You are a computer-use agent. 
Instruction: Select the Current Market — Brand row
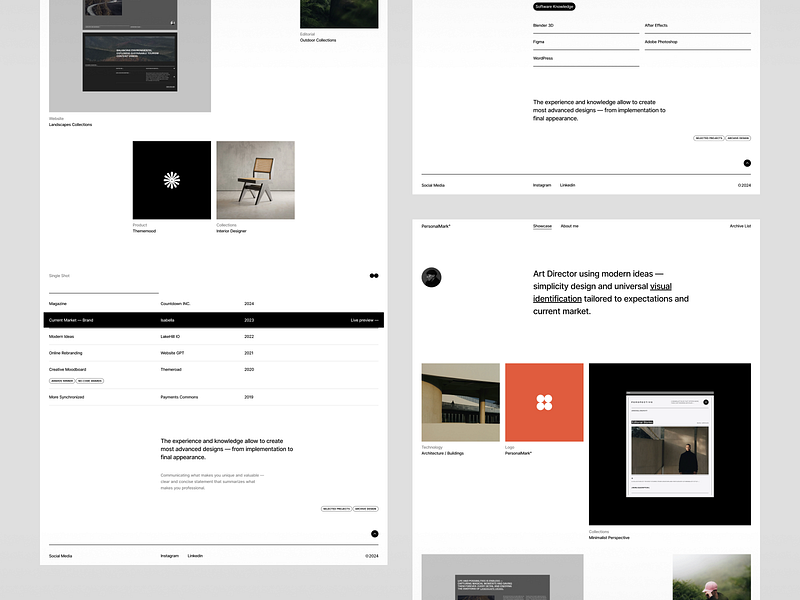214,320
